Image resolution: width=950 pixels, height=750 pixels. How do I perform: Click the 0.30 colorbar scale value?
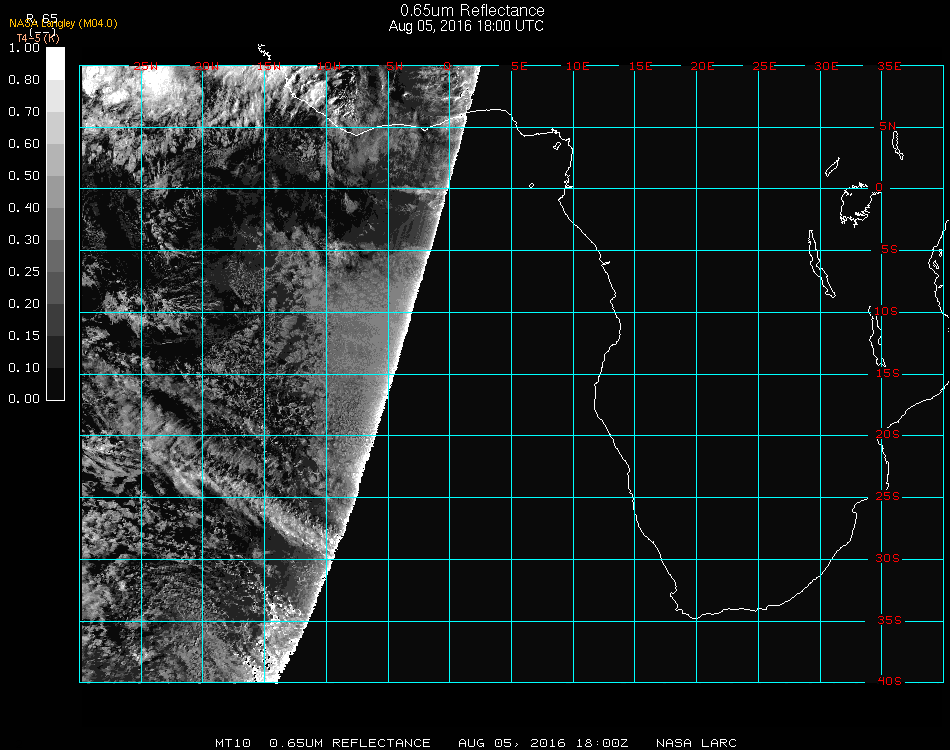coord(24,241)
